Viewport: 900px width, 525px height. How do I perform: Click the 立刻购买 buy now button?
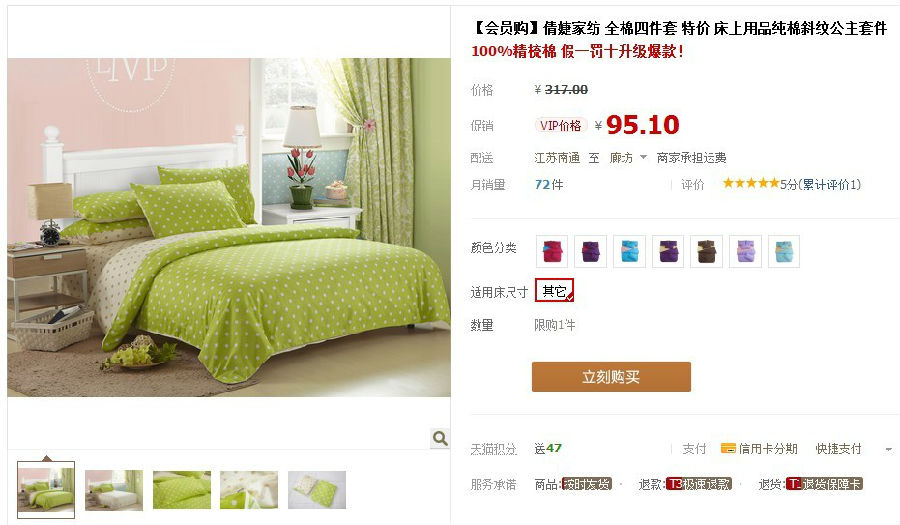pyautogui.click(x=611, y=377)
